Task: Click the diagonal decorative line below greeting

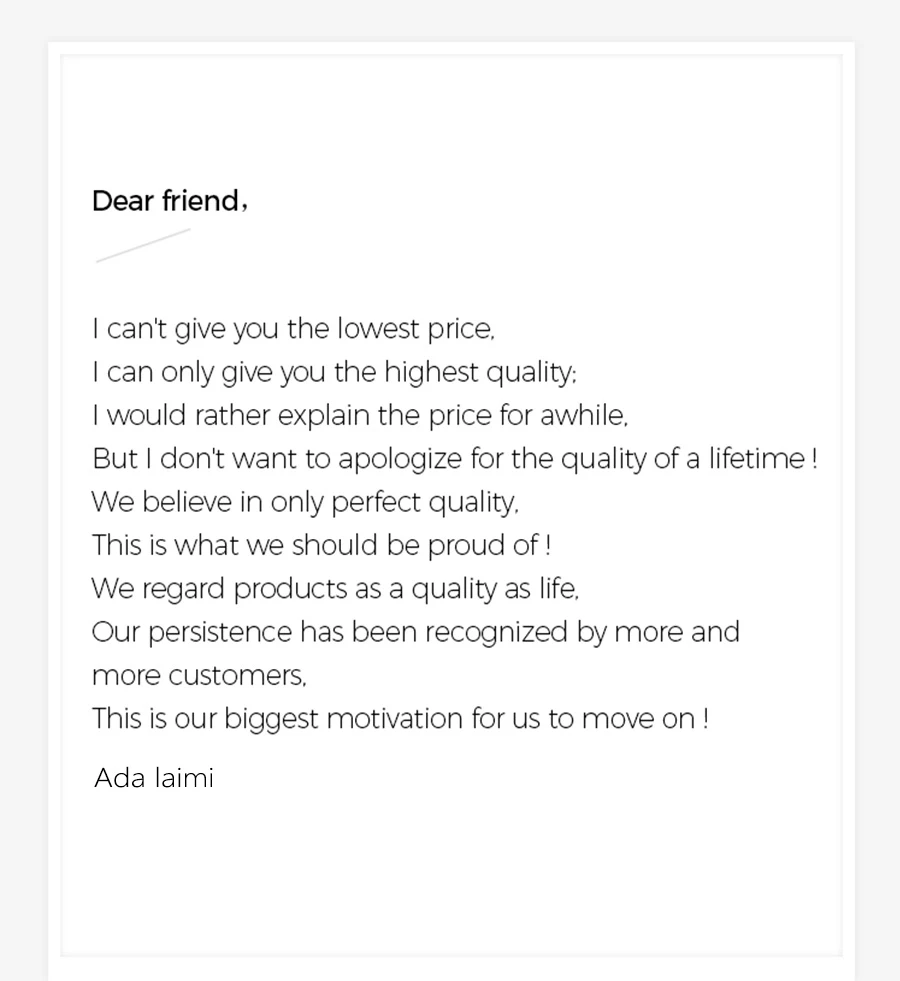Action: click(143, 245)
